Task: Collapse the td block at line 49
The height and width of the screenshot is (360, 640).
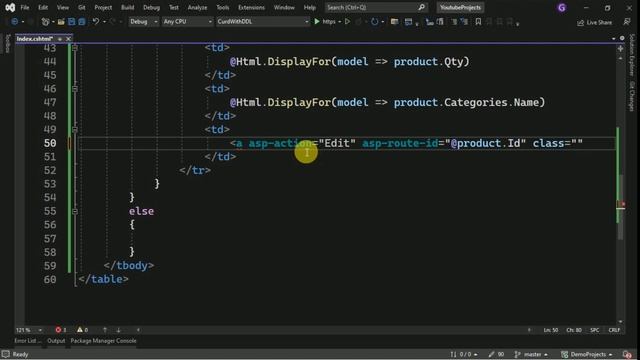Action: [75, 129]
